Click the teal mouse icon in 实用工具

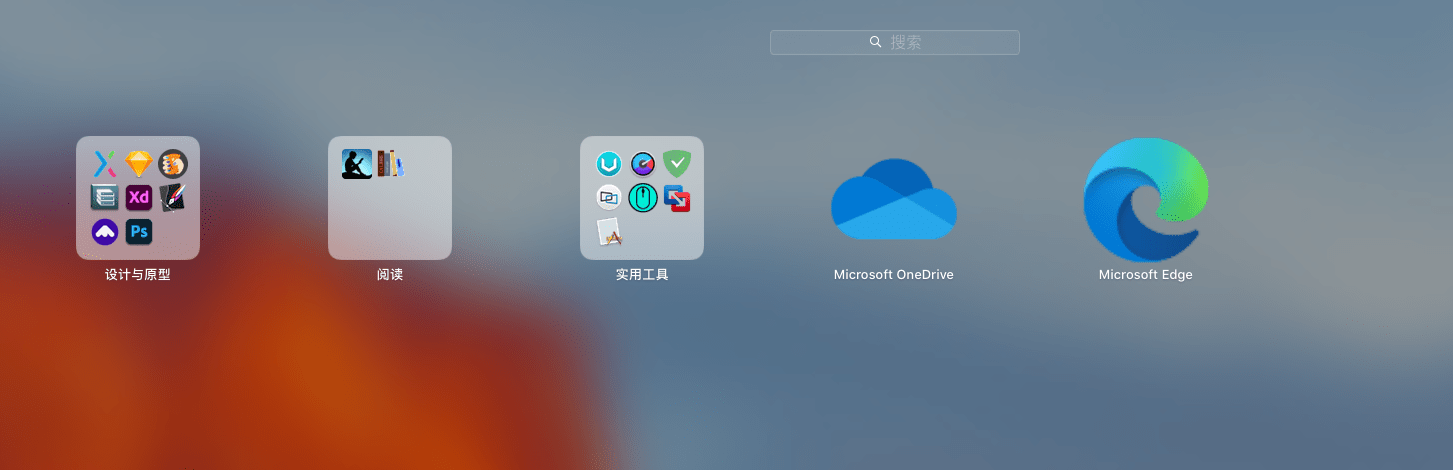point(643,198)
